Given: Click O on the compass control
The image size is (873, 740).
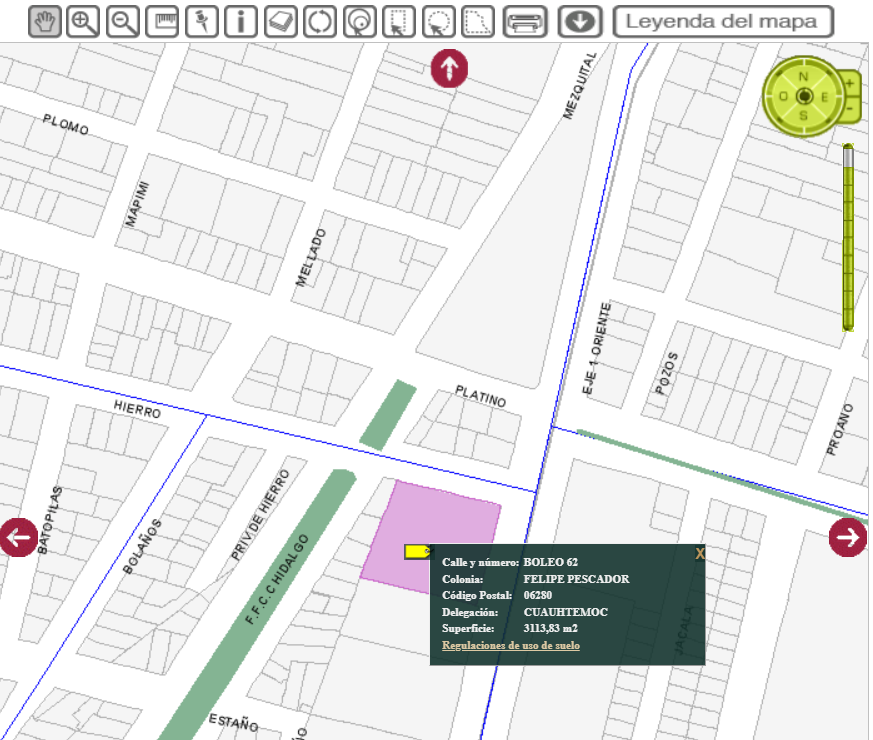Looking at the screenshot, I should (x=783, y=97).
